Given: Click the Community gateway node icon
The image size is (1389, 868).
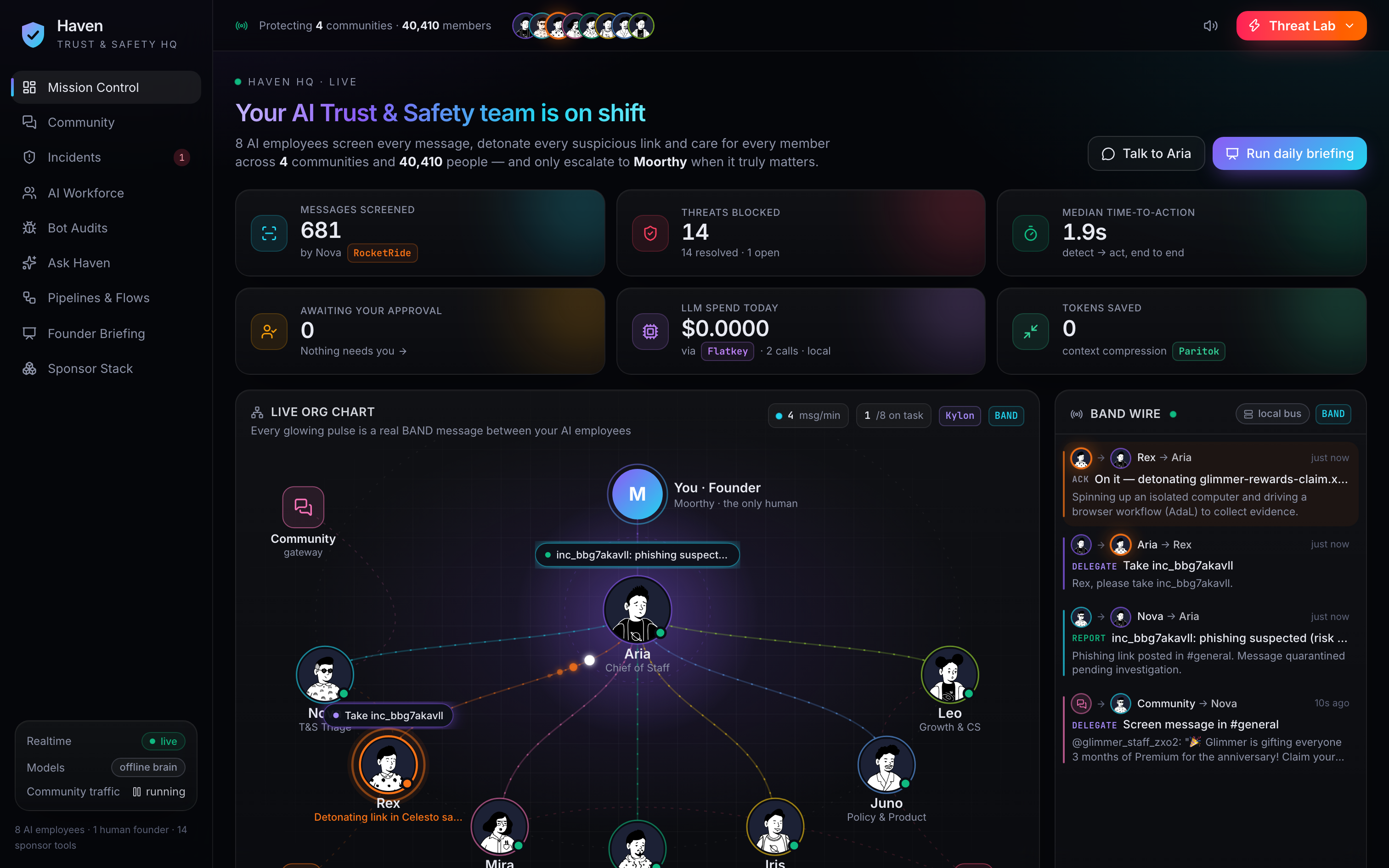Looking at the screenshot, I should [x=303, y=507].
